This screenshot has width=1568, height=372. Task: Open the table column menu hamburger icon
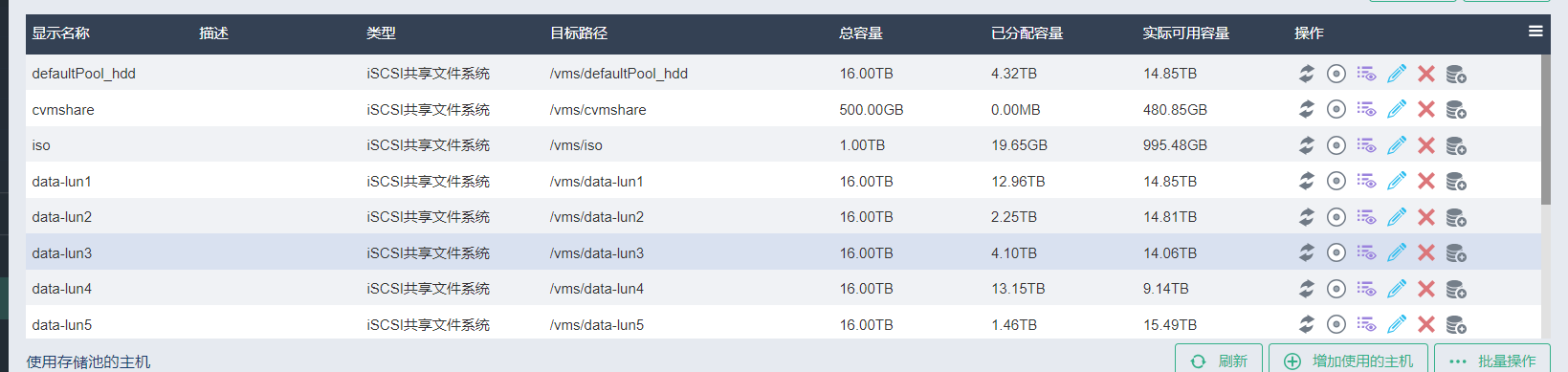point(1535,32)
